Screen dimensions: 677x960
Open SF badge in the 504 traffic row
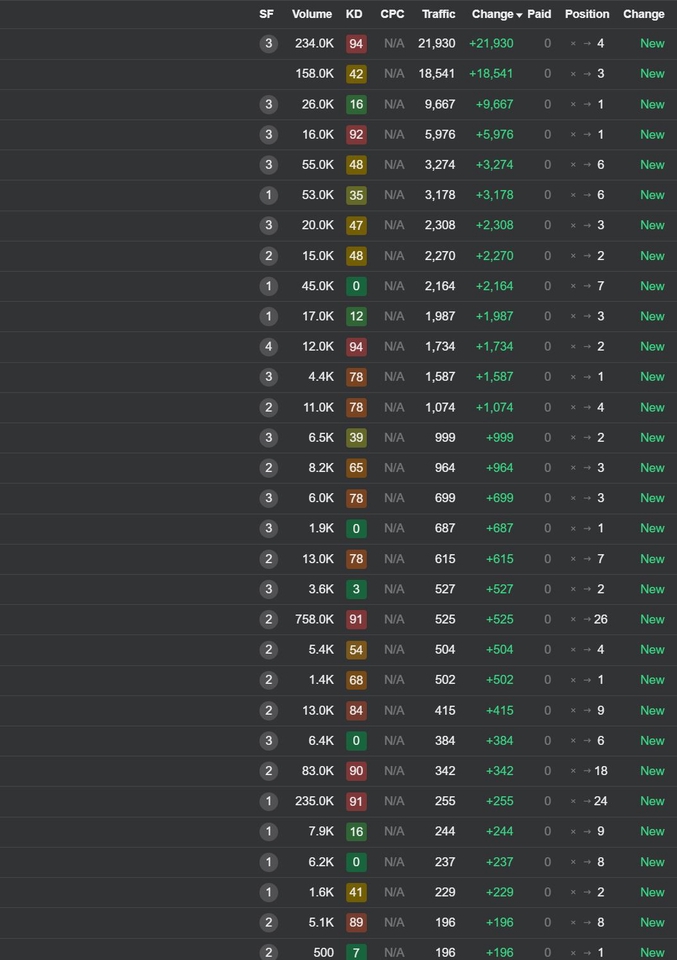point(268,650)
